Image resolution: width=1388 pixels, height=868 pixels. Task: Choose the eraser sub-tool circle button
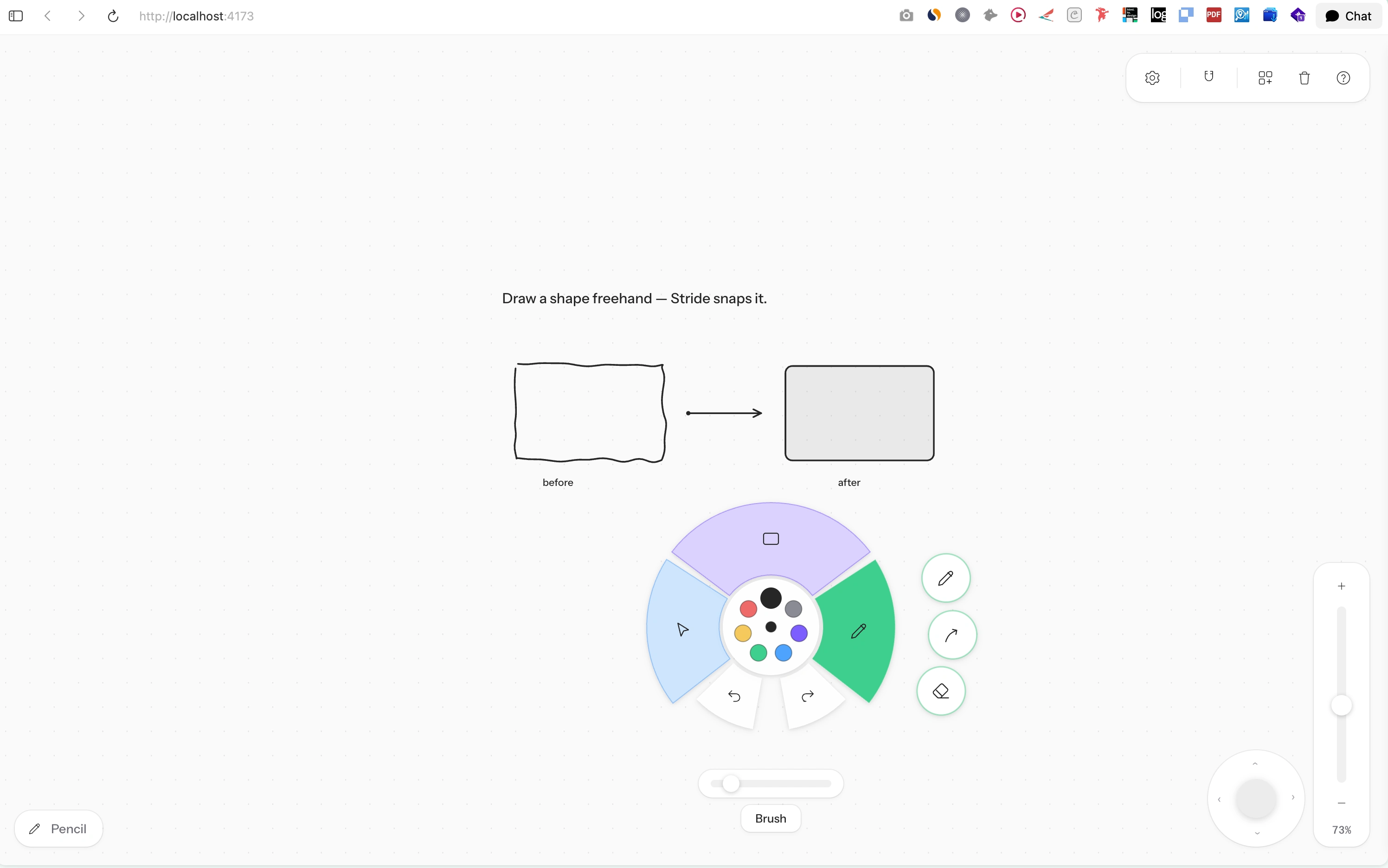coord(941,690)
